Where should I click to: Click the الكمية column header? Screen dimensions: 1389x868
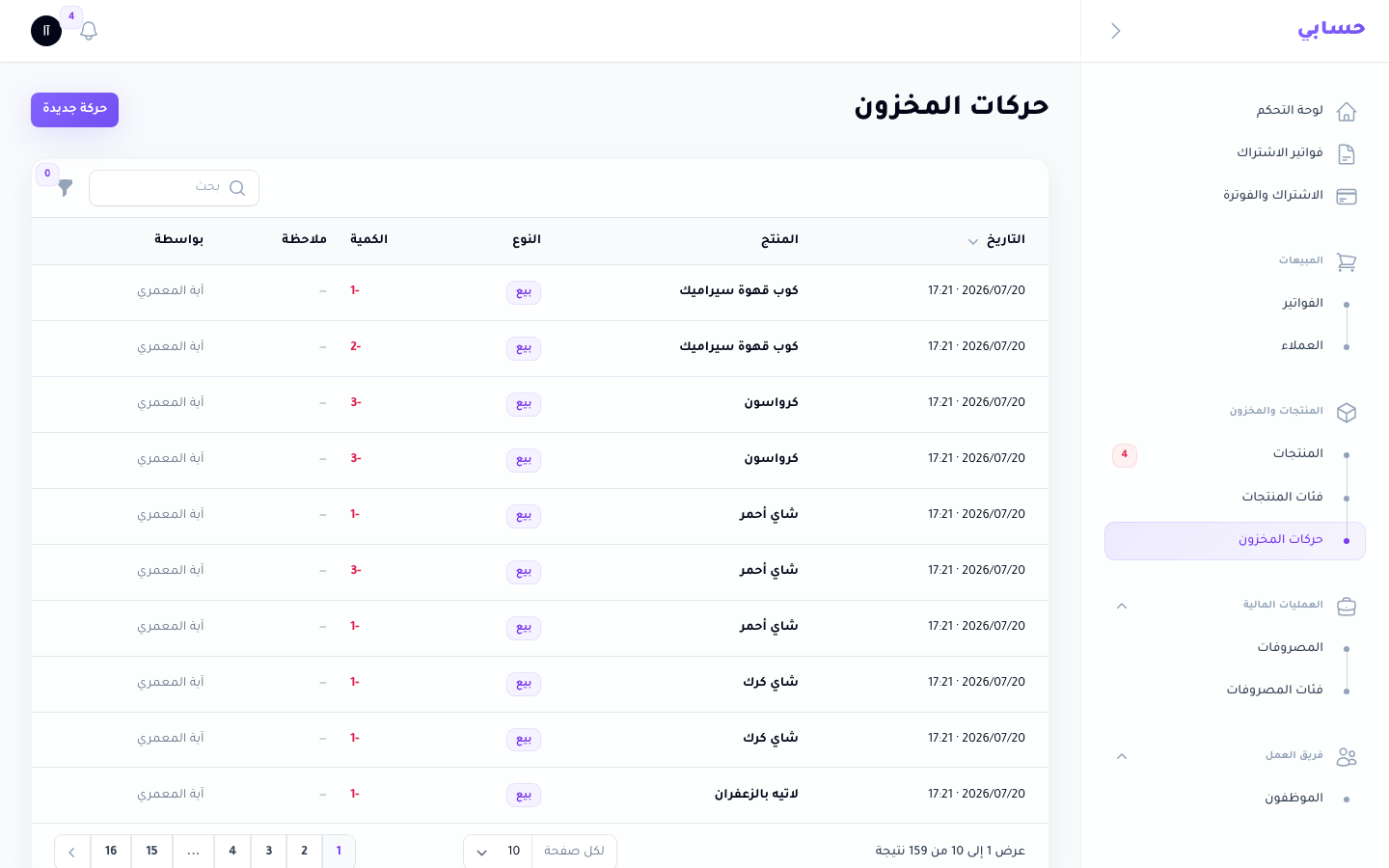tap(368, 240)
